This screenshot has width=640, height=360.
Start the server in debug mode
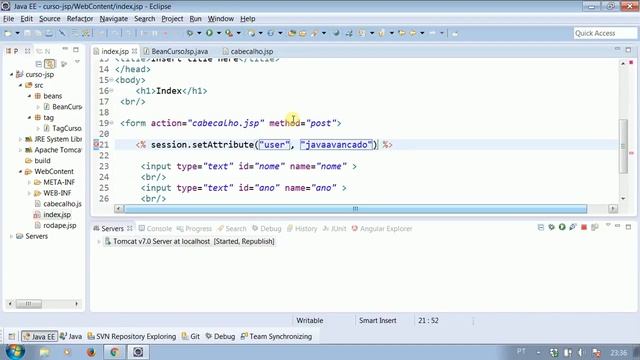(x=551, y=227)
